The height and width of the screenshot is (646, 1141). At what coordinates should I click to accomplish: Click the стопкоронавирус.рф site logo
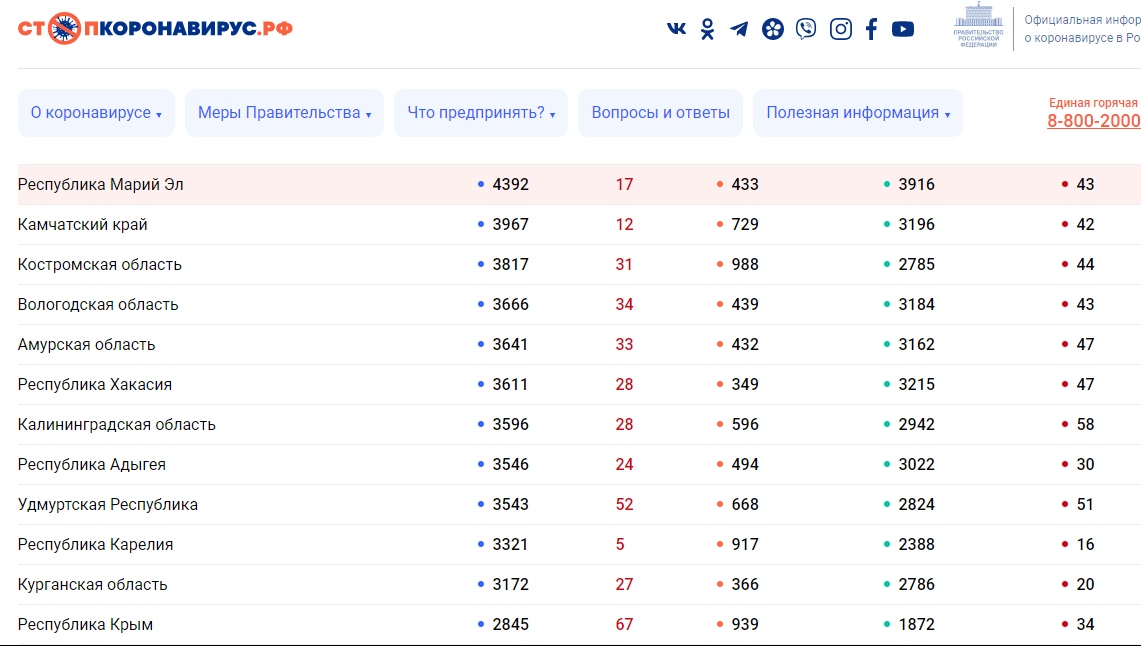click(155, 28)
